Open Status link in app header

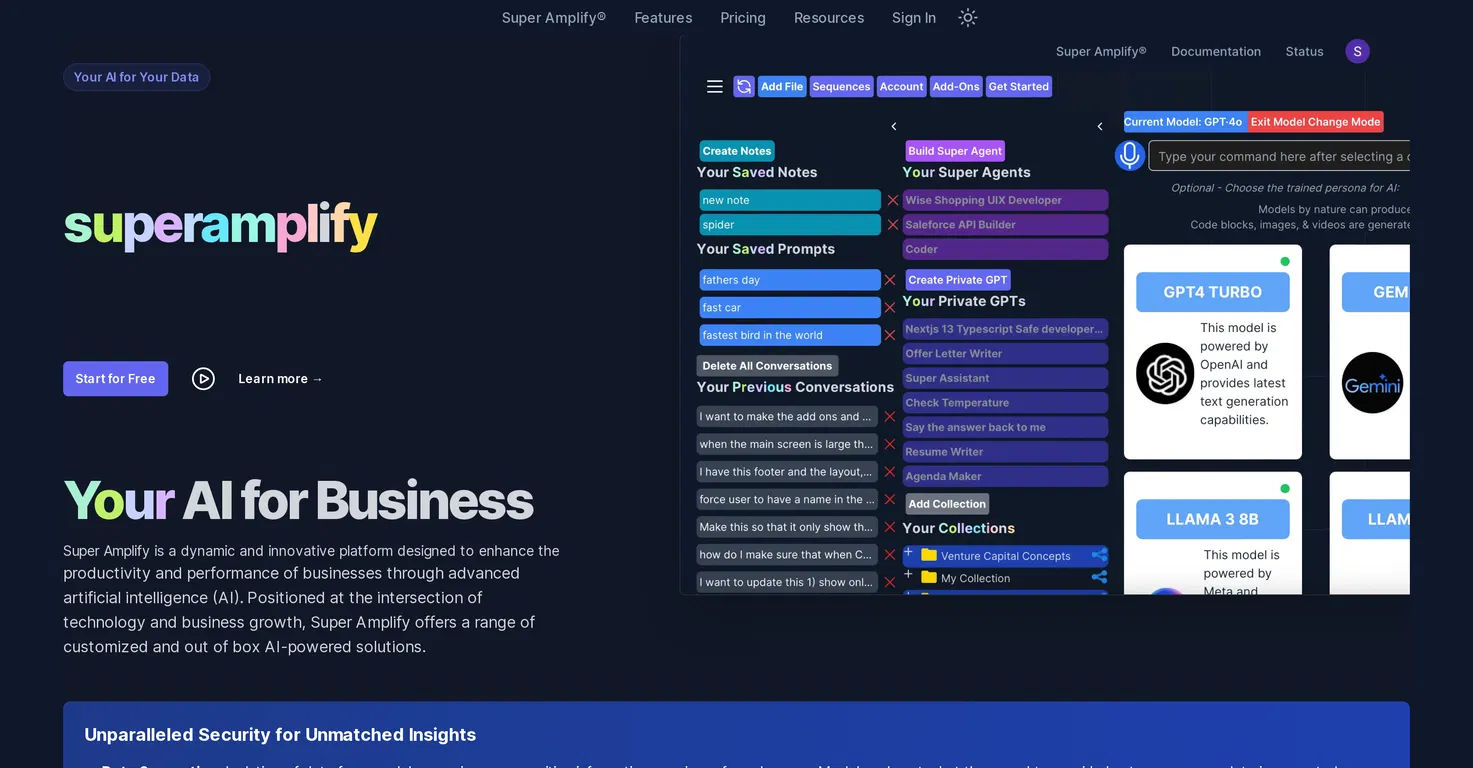[1304, 52]
